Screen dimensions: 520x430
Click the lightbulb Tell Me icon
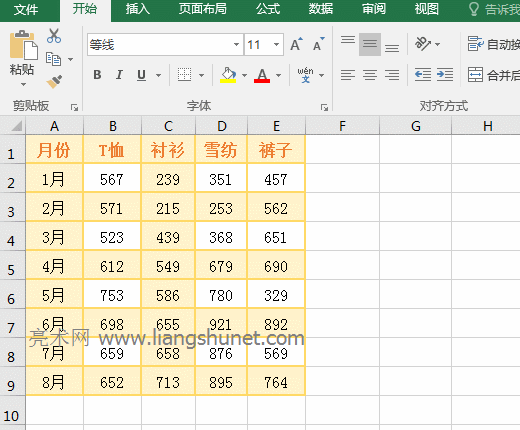(x=474, y=9)
